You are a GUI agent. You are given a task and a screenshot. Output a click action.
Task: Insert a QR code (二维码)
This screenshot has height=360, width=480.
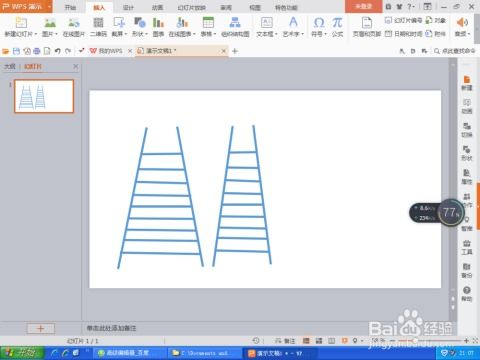click(x=98, y=27)
